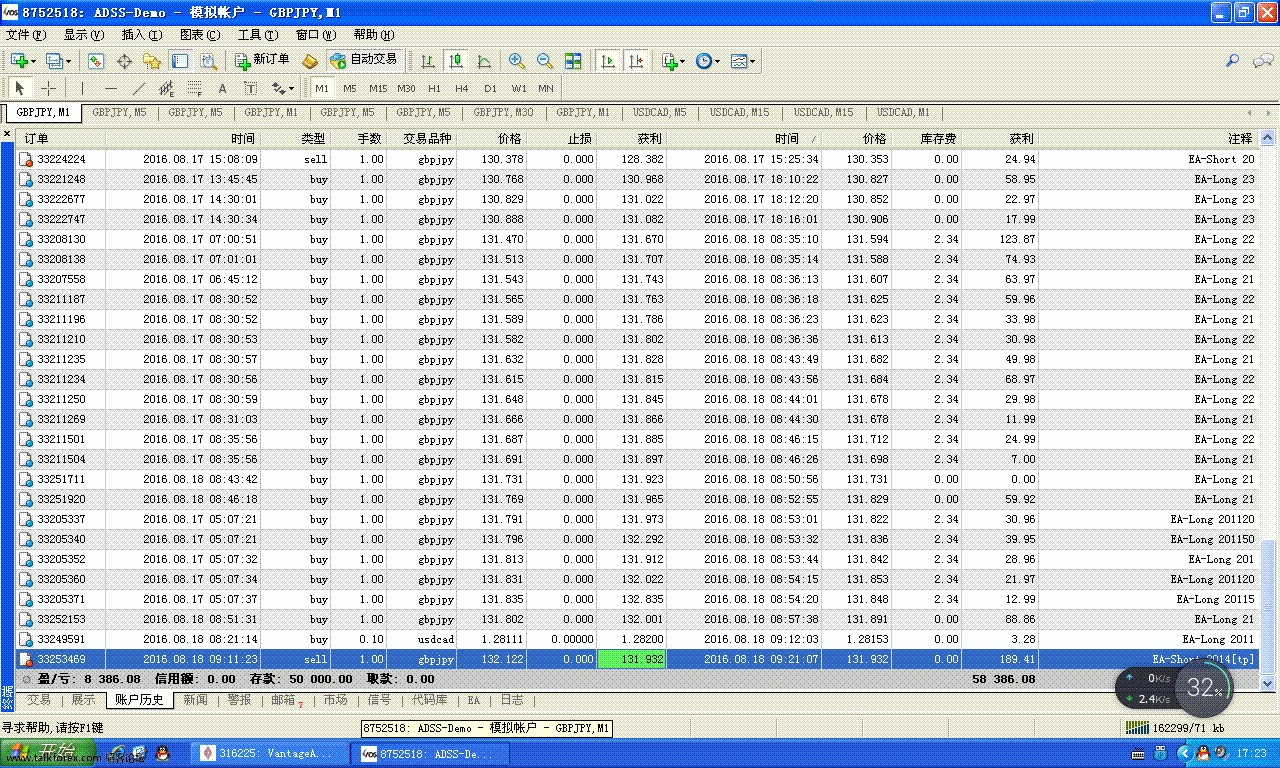Open the templates dropdown
Screen dimensions: 1280x768
click(x=742, y=61)
